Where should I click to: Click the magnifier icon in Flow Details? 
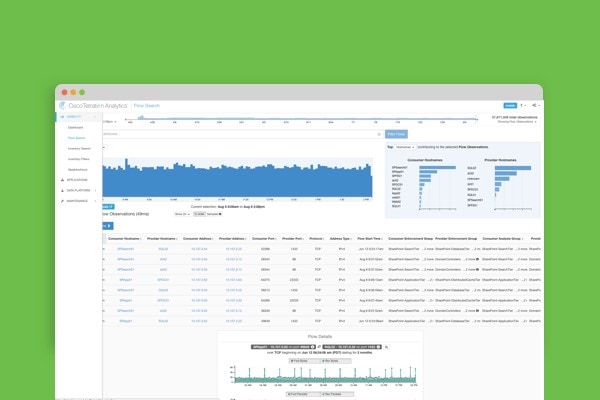[386, 347]
